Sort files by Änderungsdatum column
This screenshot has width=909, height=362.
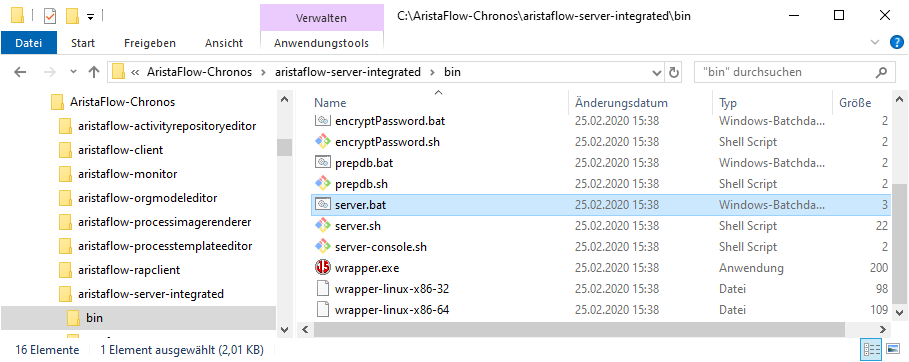click(x=621, y=103)
